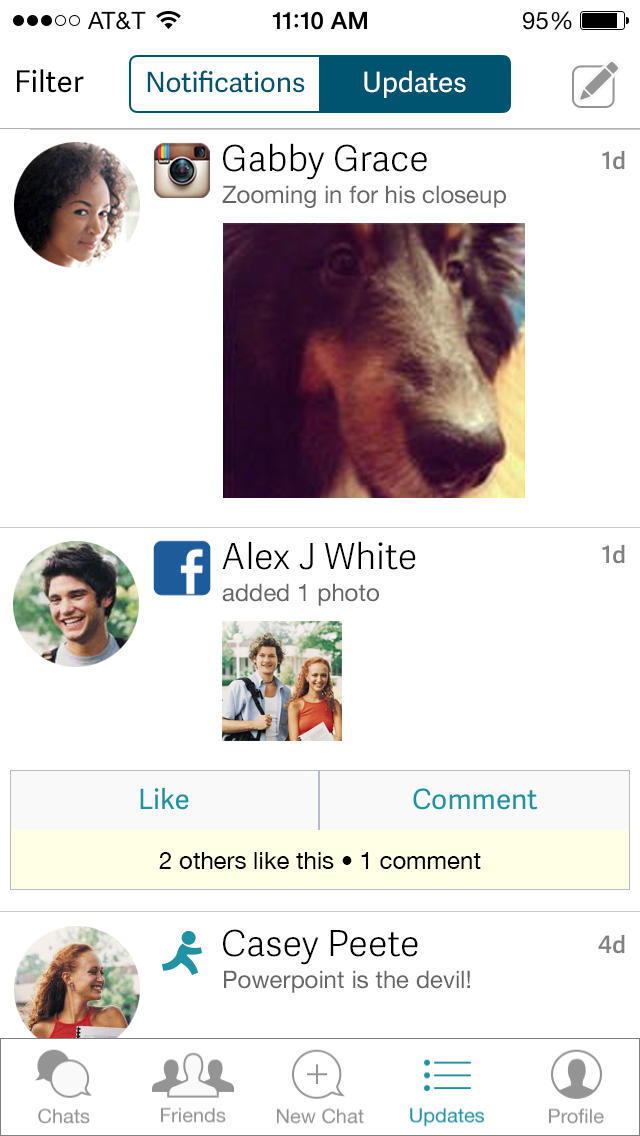Switch to the Notifications segment

pos(225,83)
